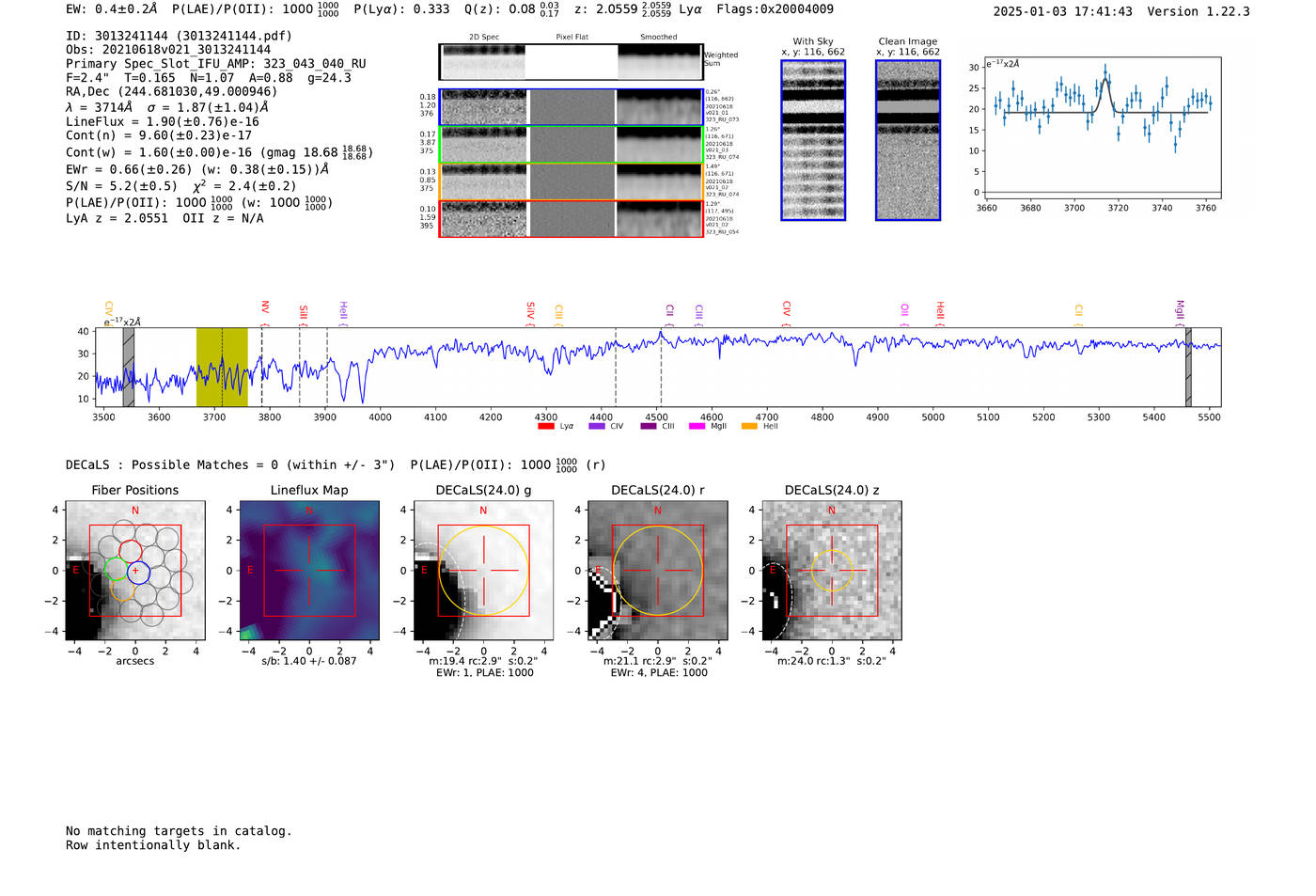Click the yellow highlighted band in the spectrum
The height and width of the screenshot is (896, 1316).
[222, 367]
